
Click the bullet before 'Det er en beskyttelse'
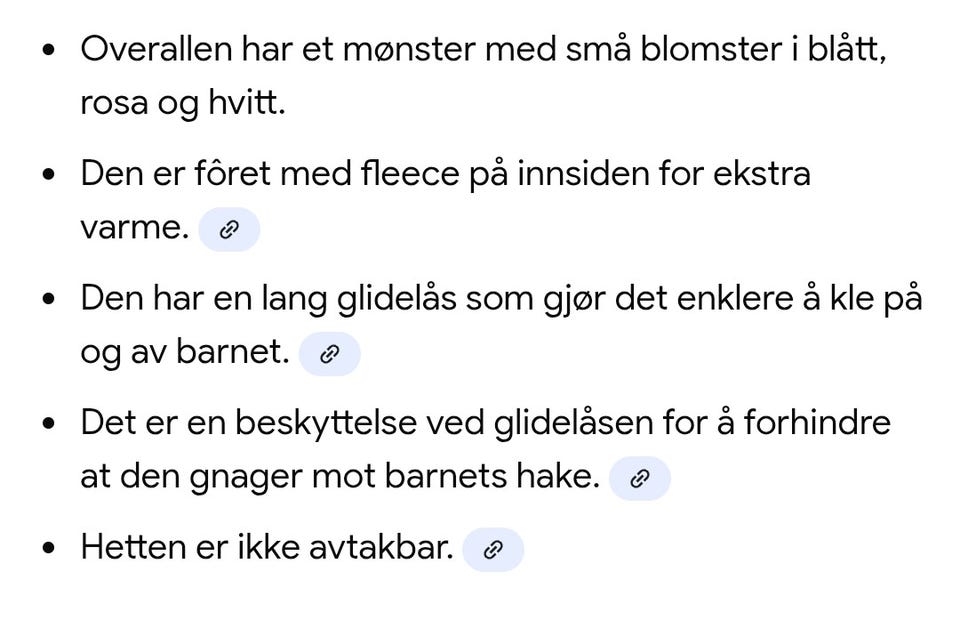pyautogui.click(x=49, y=424)
